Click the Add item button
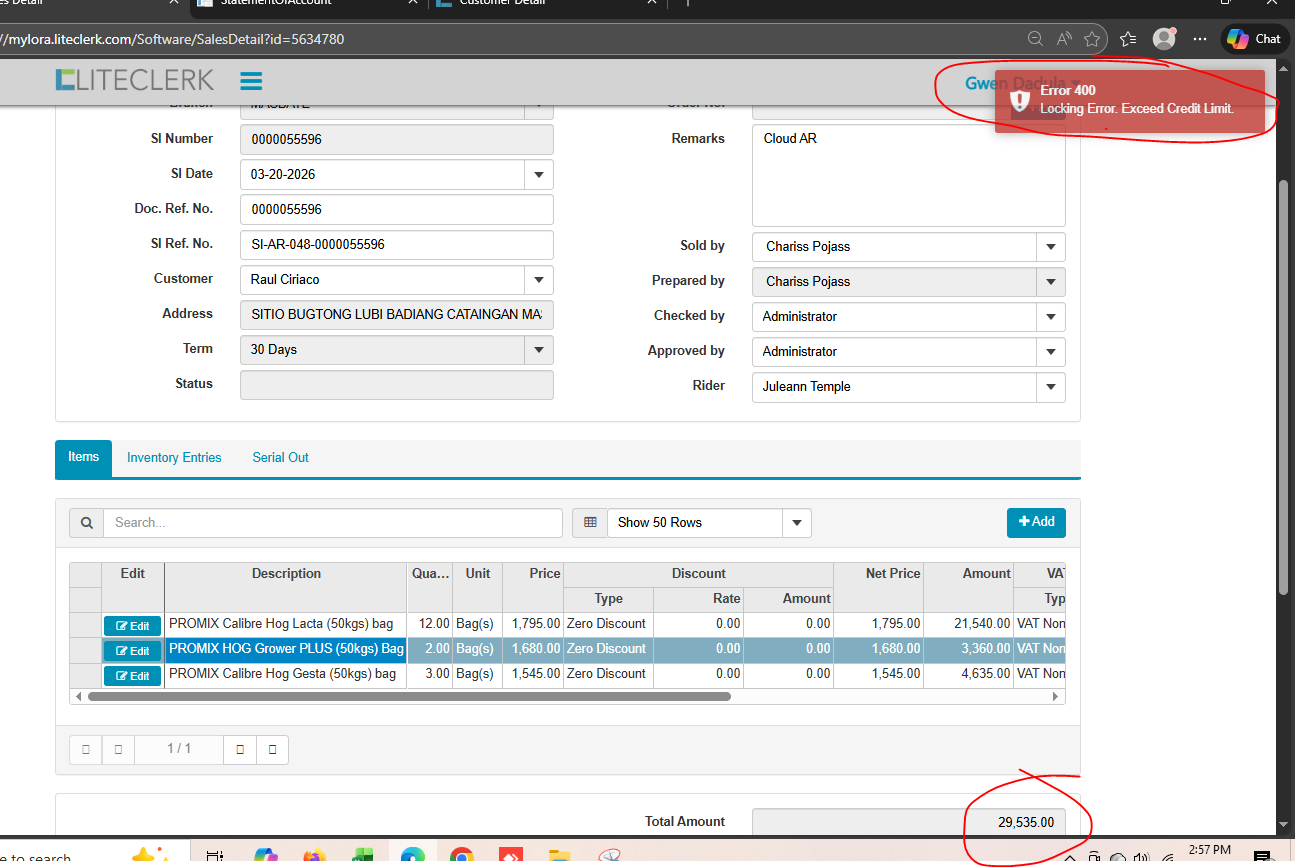 coord(1036,522)
